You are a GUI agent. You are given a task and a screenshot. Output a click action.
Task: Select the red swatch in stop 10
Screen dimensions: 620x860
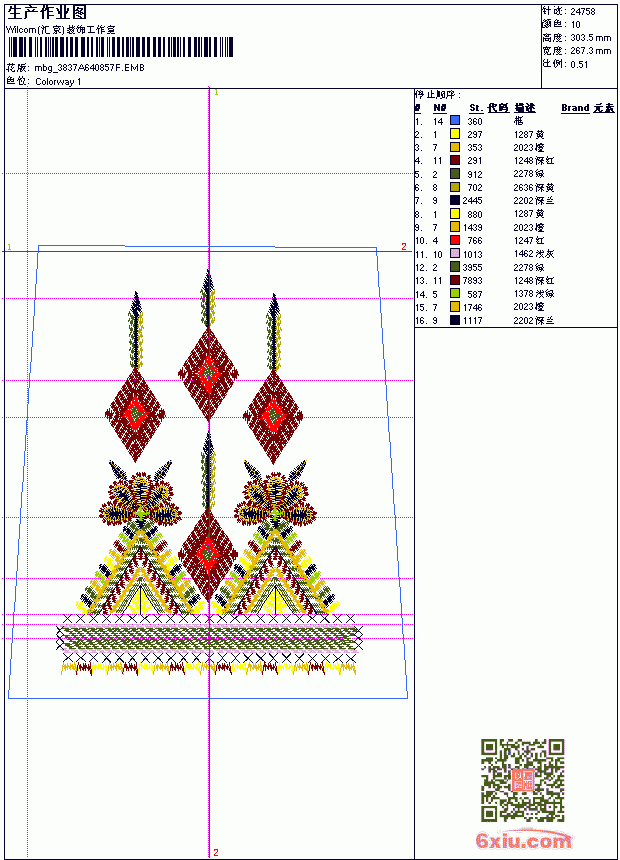tap(454, 240)
